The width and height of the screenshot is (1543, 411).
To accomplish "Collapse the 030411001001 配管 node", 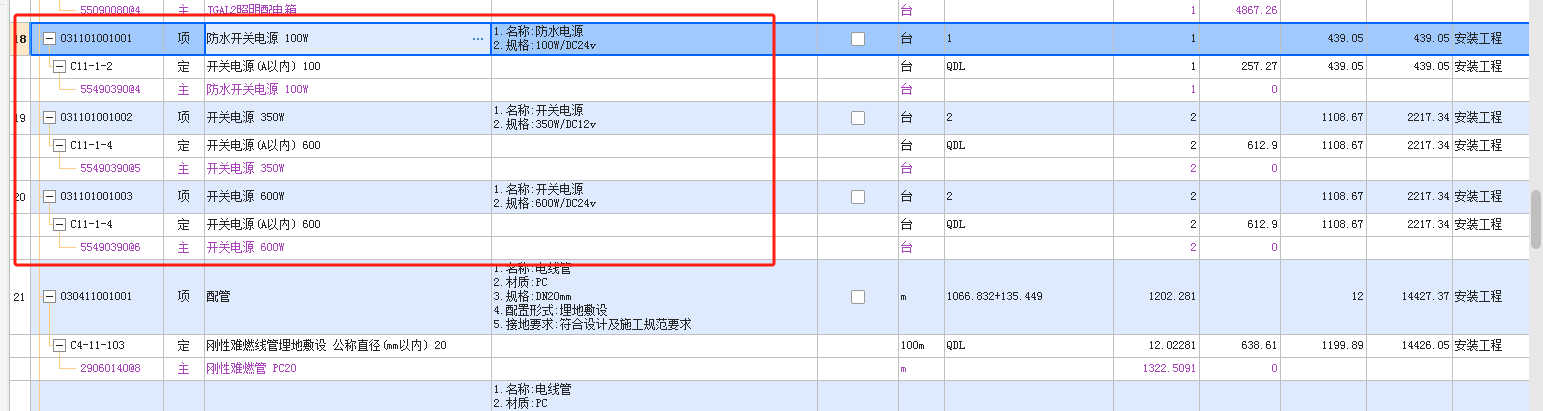I will click(49, 297).
